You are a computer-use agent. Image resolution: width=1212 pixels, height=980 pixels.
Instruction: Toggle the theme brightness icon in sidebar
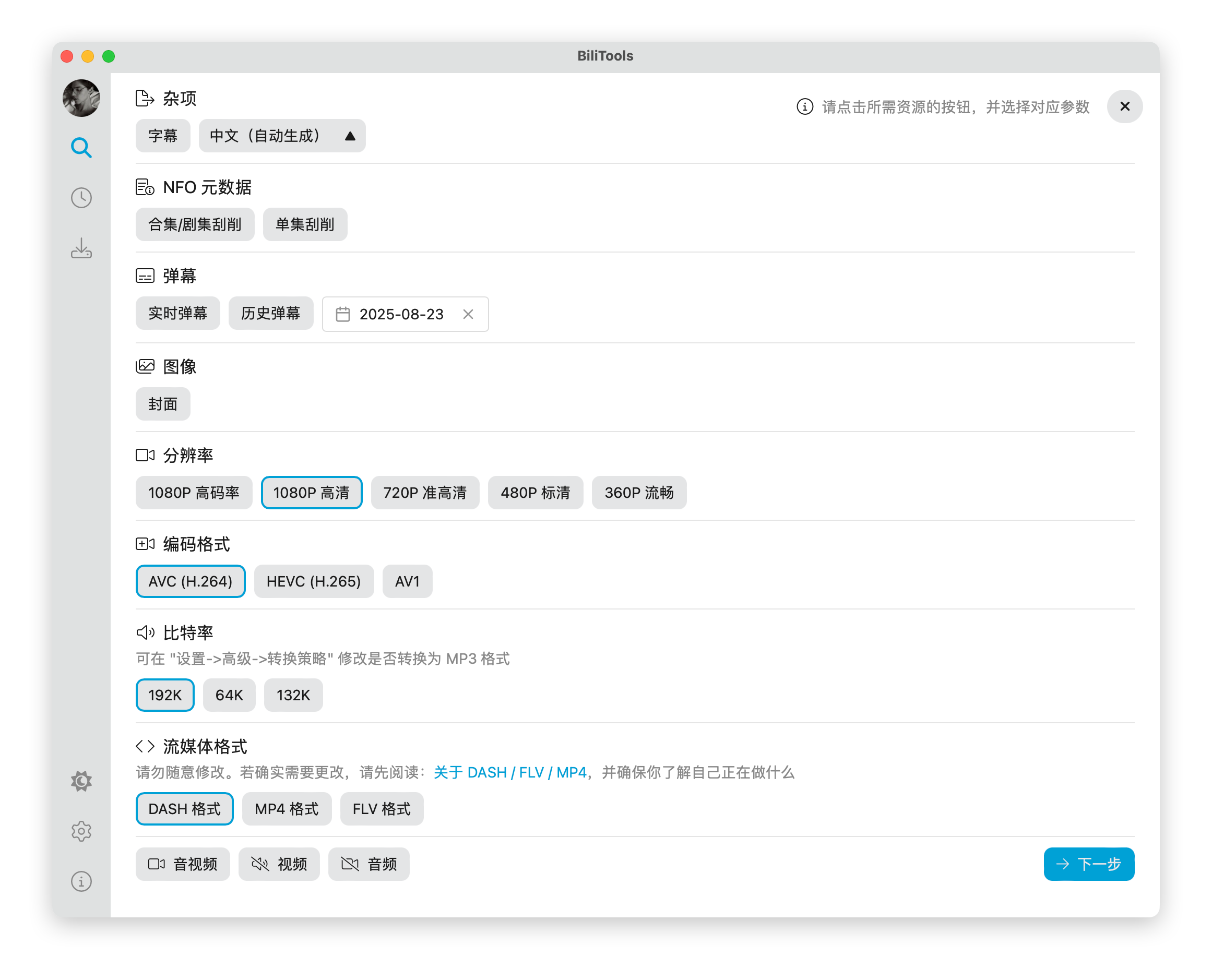[81, 781]
